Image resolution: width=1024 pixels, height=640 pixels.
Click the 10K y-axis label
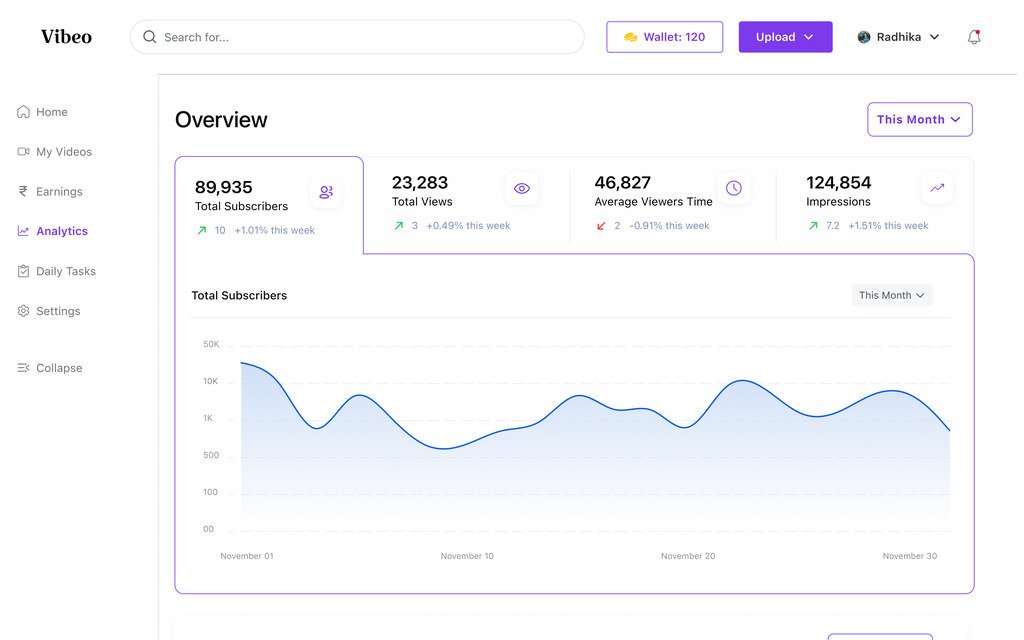point(210,381)
